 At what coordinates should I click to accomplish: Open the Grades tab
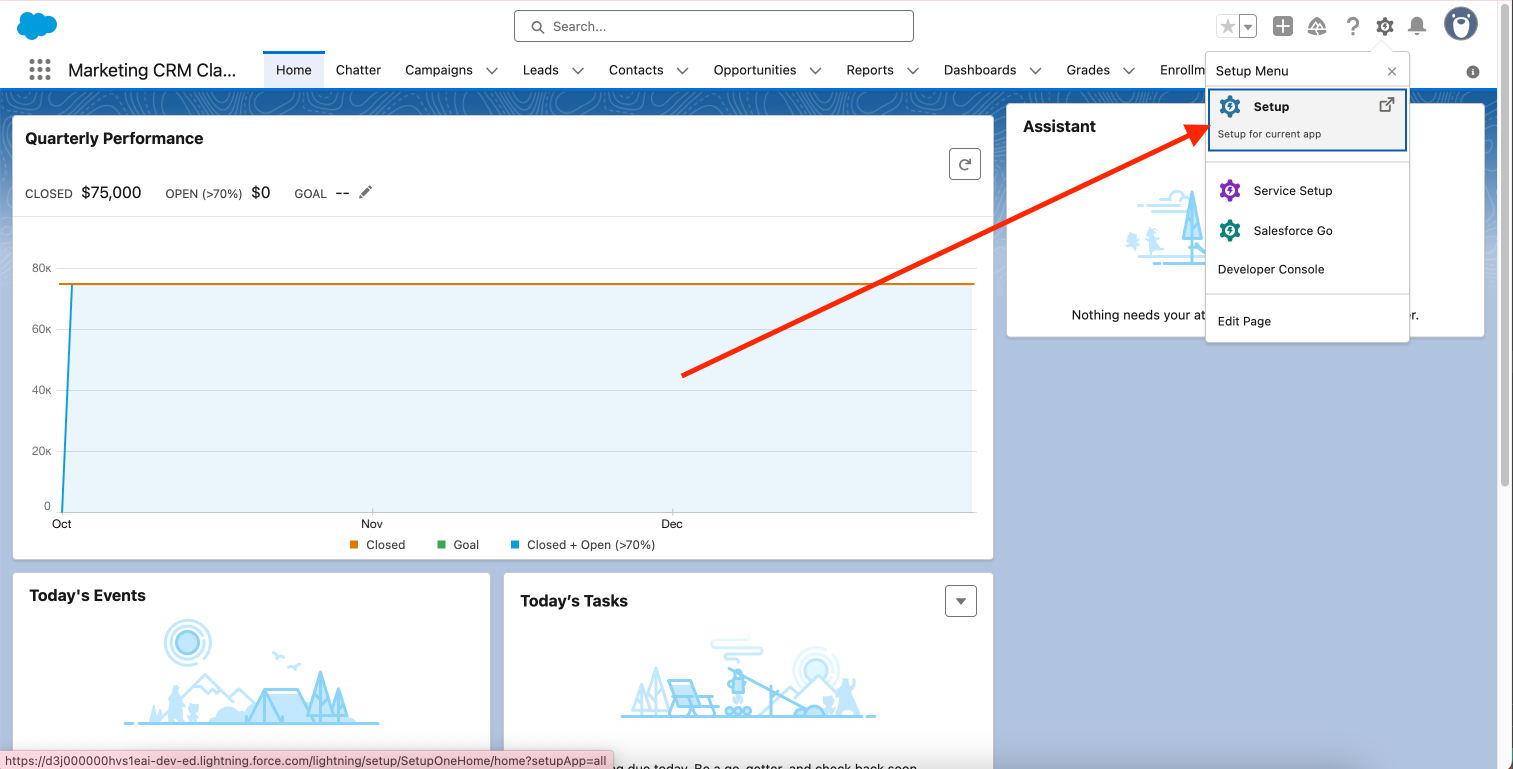tap(1088, 70)
